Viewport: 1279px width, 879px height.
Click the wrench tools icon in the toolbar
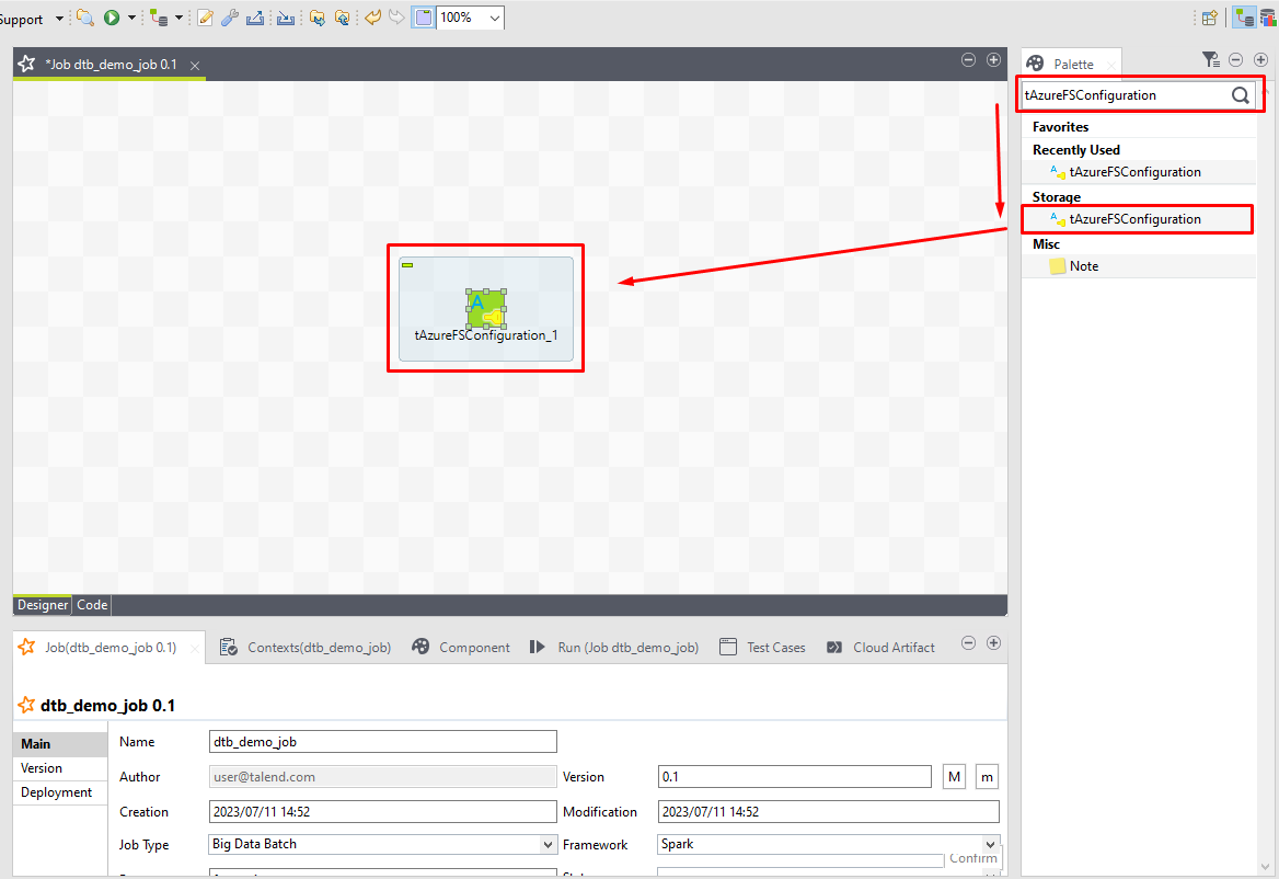tap(229, 18)
